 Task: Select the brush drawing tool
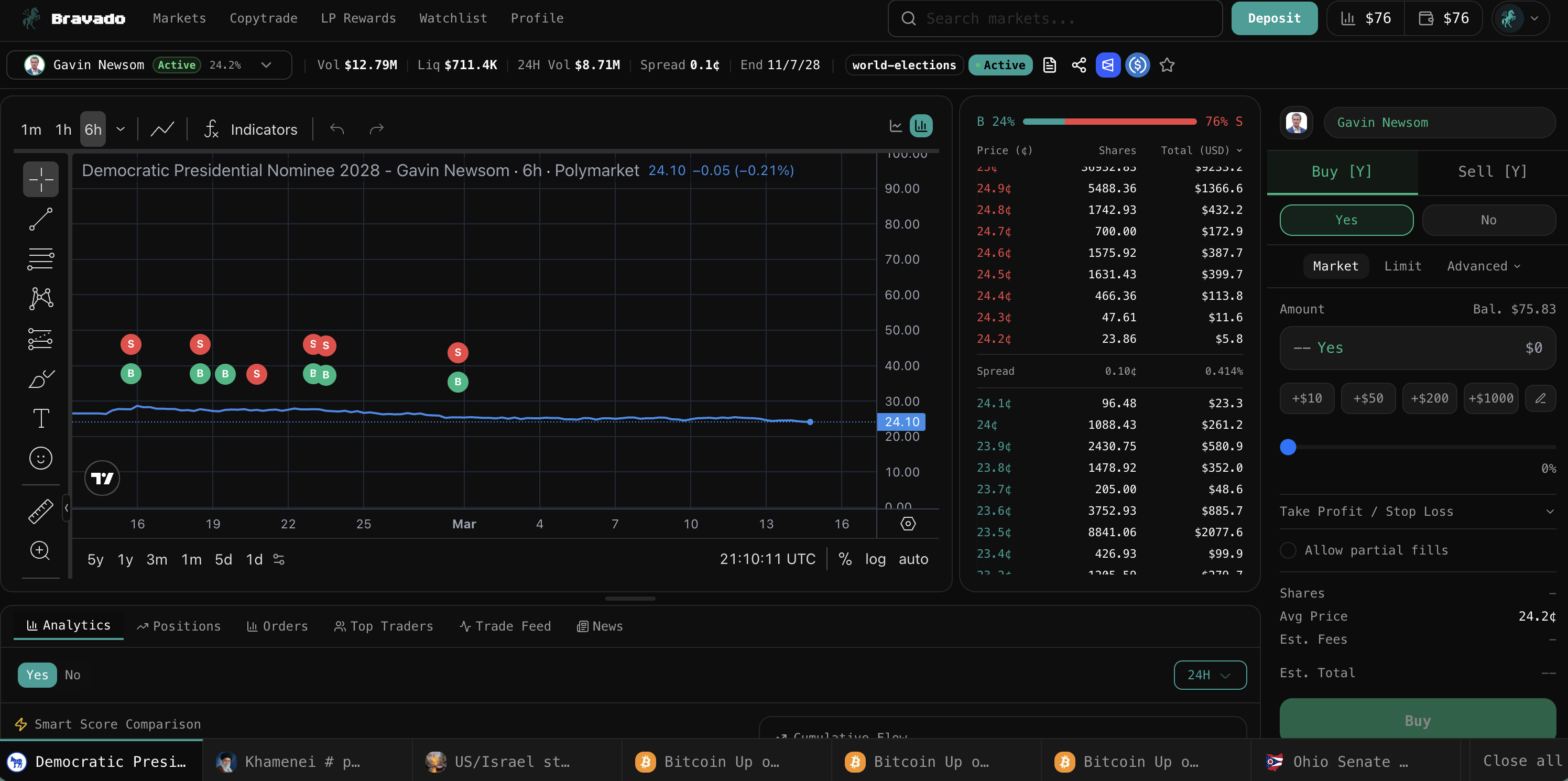[x=41, y=378]
